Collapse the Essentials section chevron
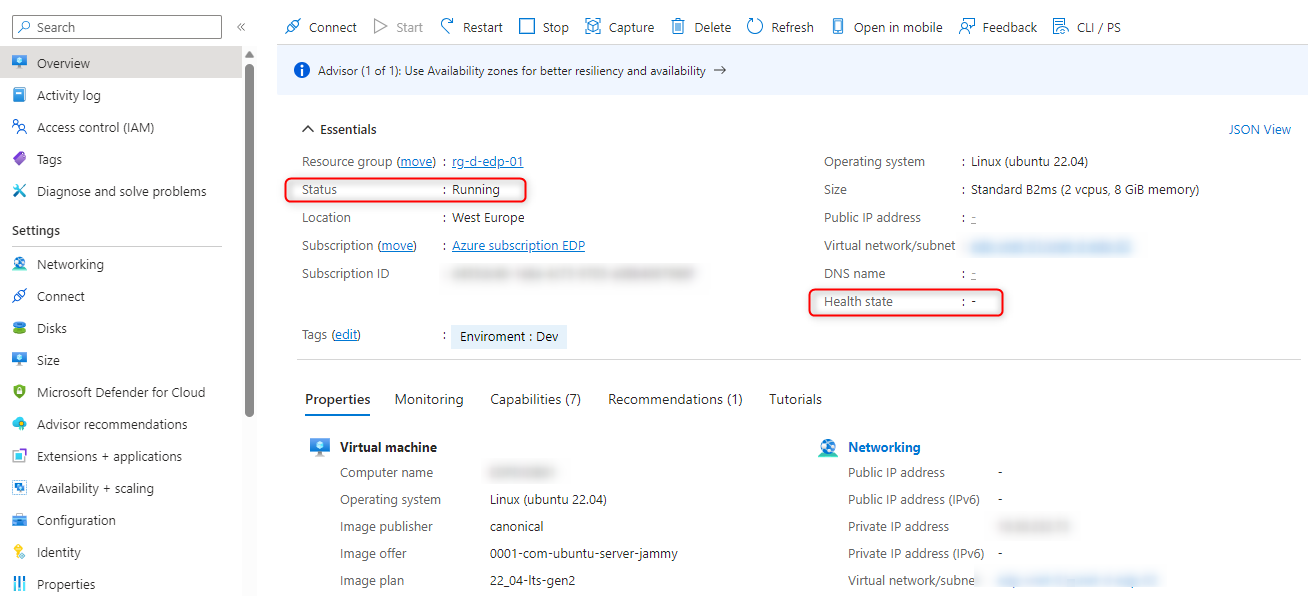The width and height of the screenshot is (1308, 596). point(308,129)
